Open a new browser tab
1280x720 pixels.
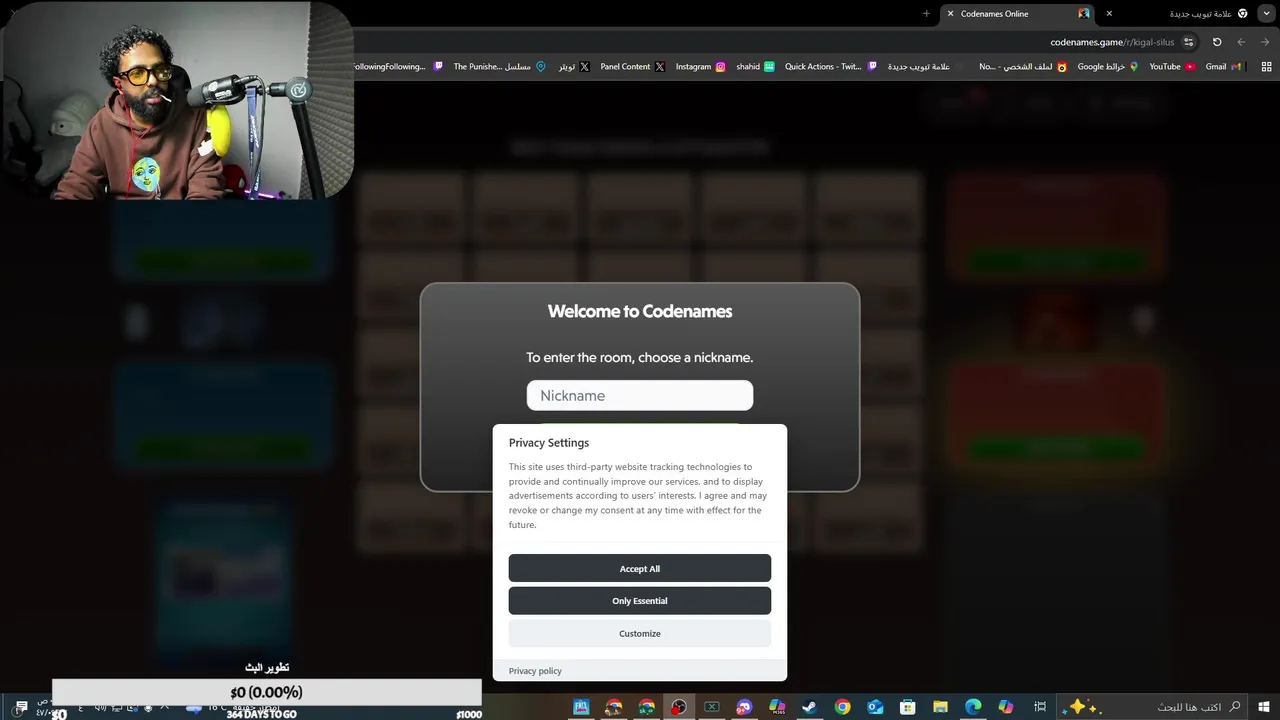(926, 14)
